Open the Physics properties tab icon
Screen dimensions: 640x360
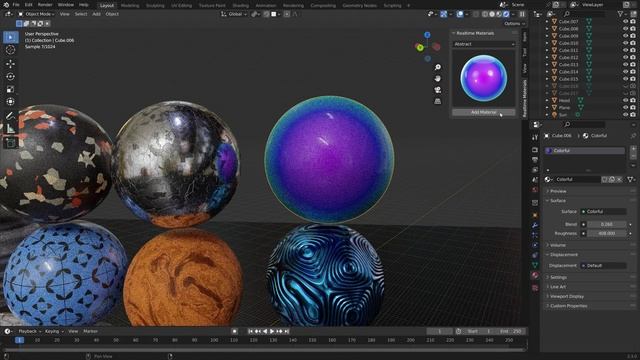tap(535, 245)
